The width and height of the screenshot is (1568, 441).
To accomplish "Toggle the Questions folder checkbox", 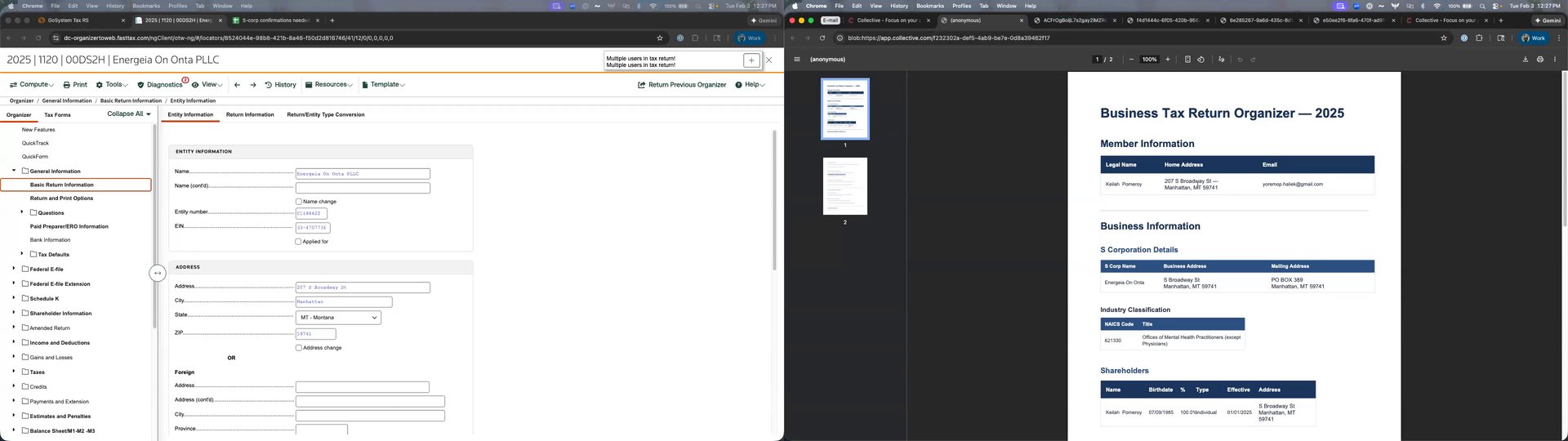I will (x=33, y=212).
